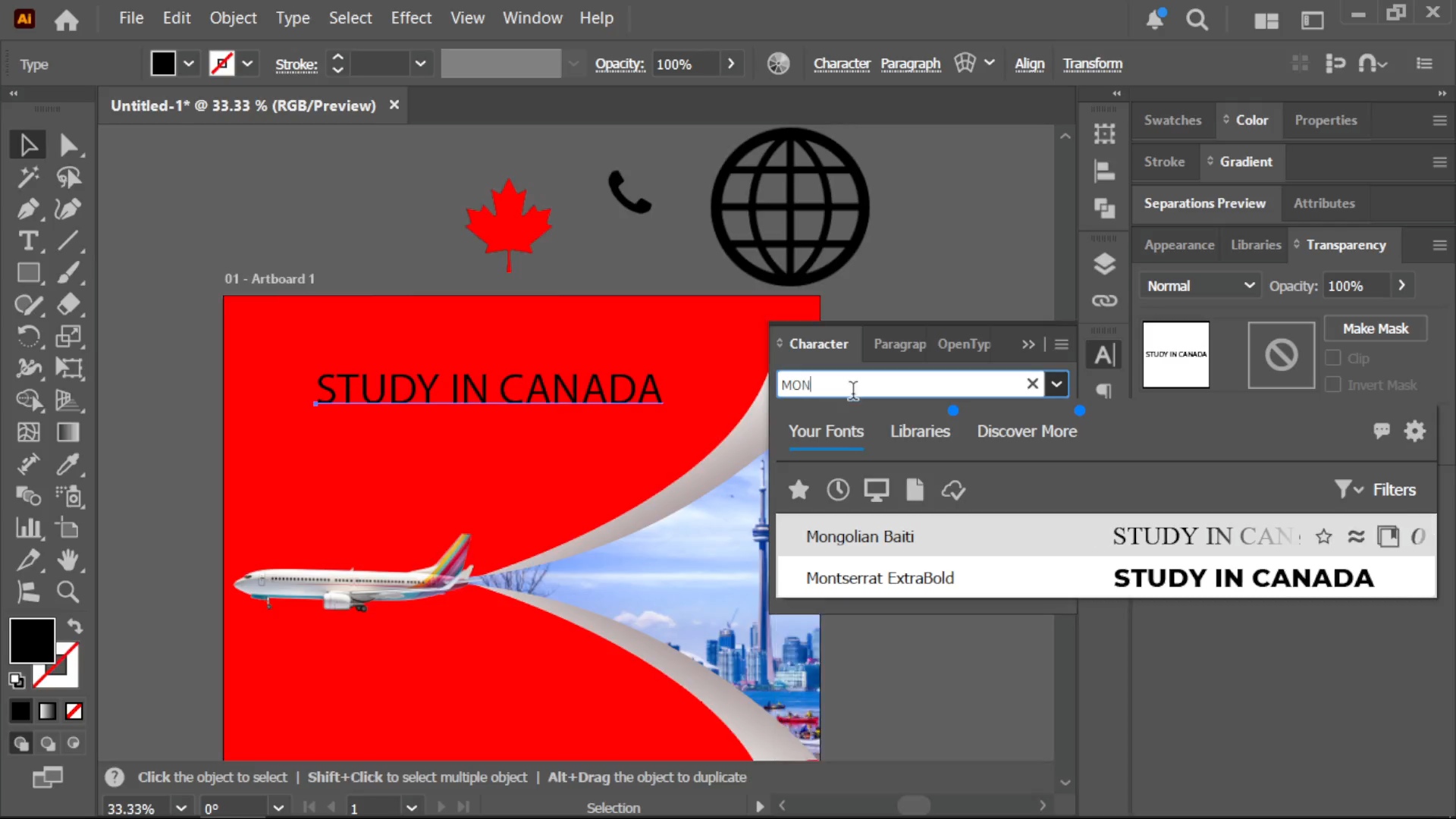The height and width of the screenshot is (819, 1456).
Task: Open Transform link in control bar
Action: [x=1092, y=64]
